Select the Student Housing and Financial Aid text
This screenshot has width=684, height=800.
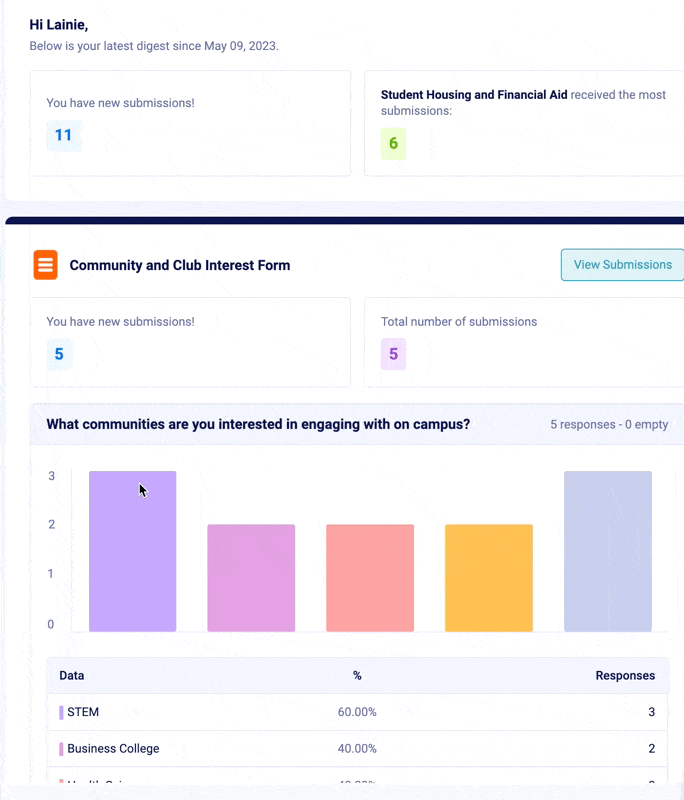[x=474, y=95]
